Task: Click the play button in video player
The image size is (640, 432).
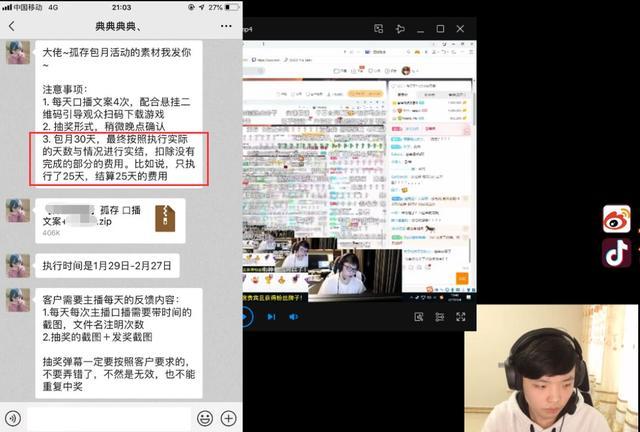Action: 247,317
